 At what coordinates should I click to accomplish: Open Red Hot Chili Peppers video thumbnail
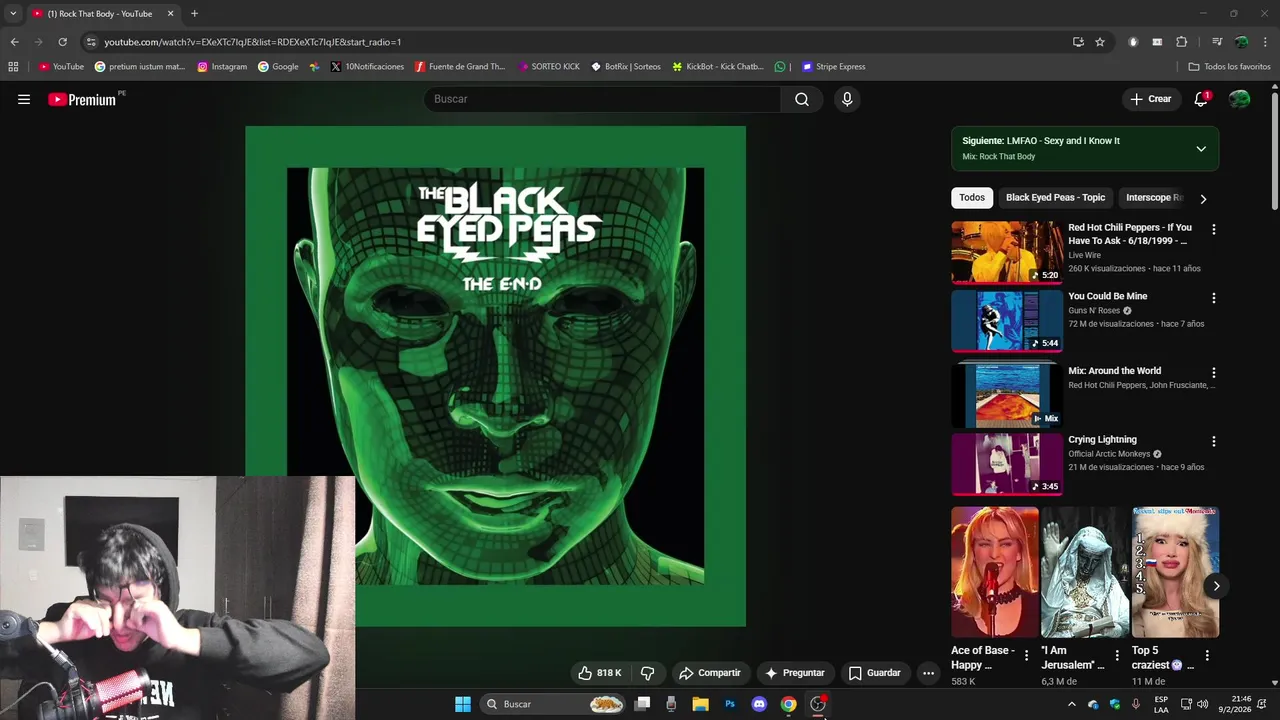point(1007,252)
